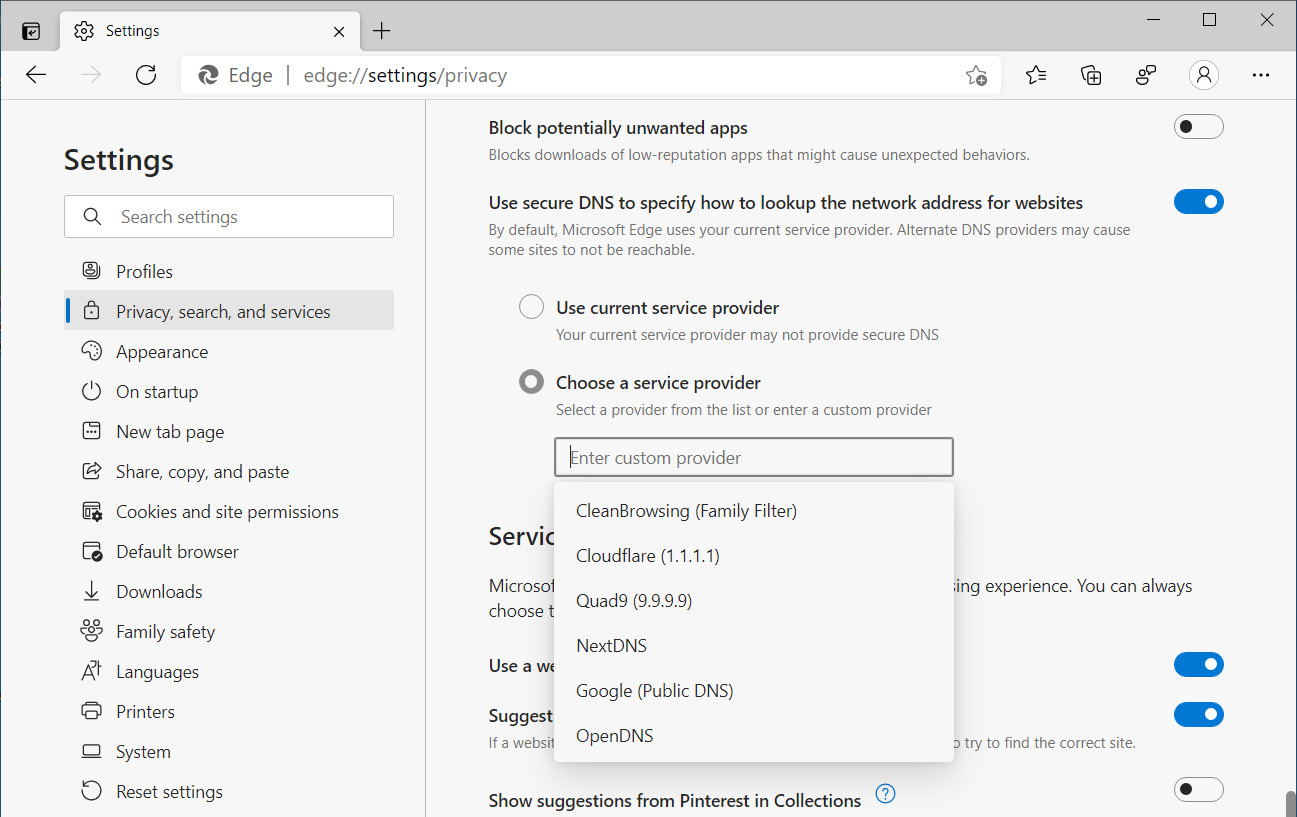Click the feedback/share people icon
The height and width of the screenshot is (817, 1297).
(x=1146, y=75)
